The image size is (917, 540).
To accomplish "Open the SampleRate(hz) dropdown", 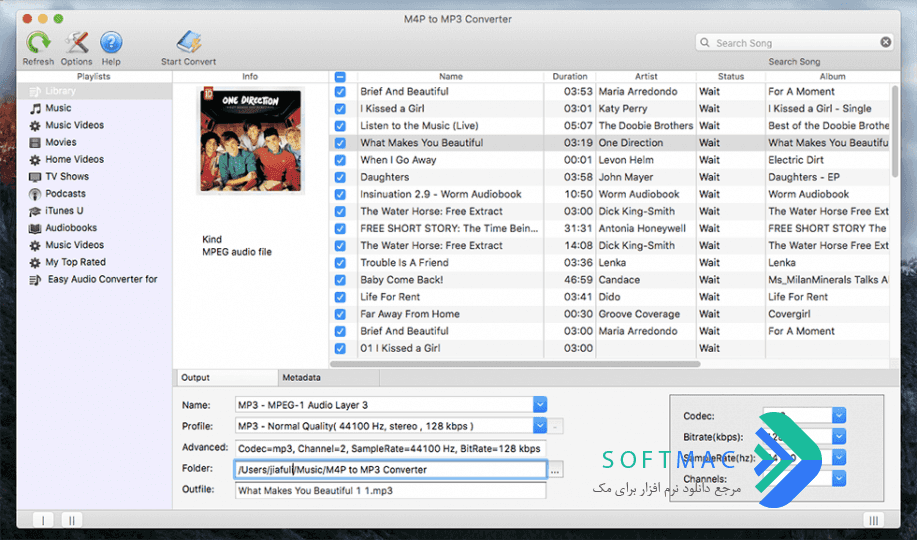I will 839,458.
